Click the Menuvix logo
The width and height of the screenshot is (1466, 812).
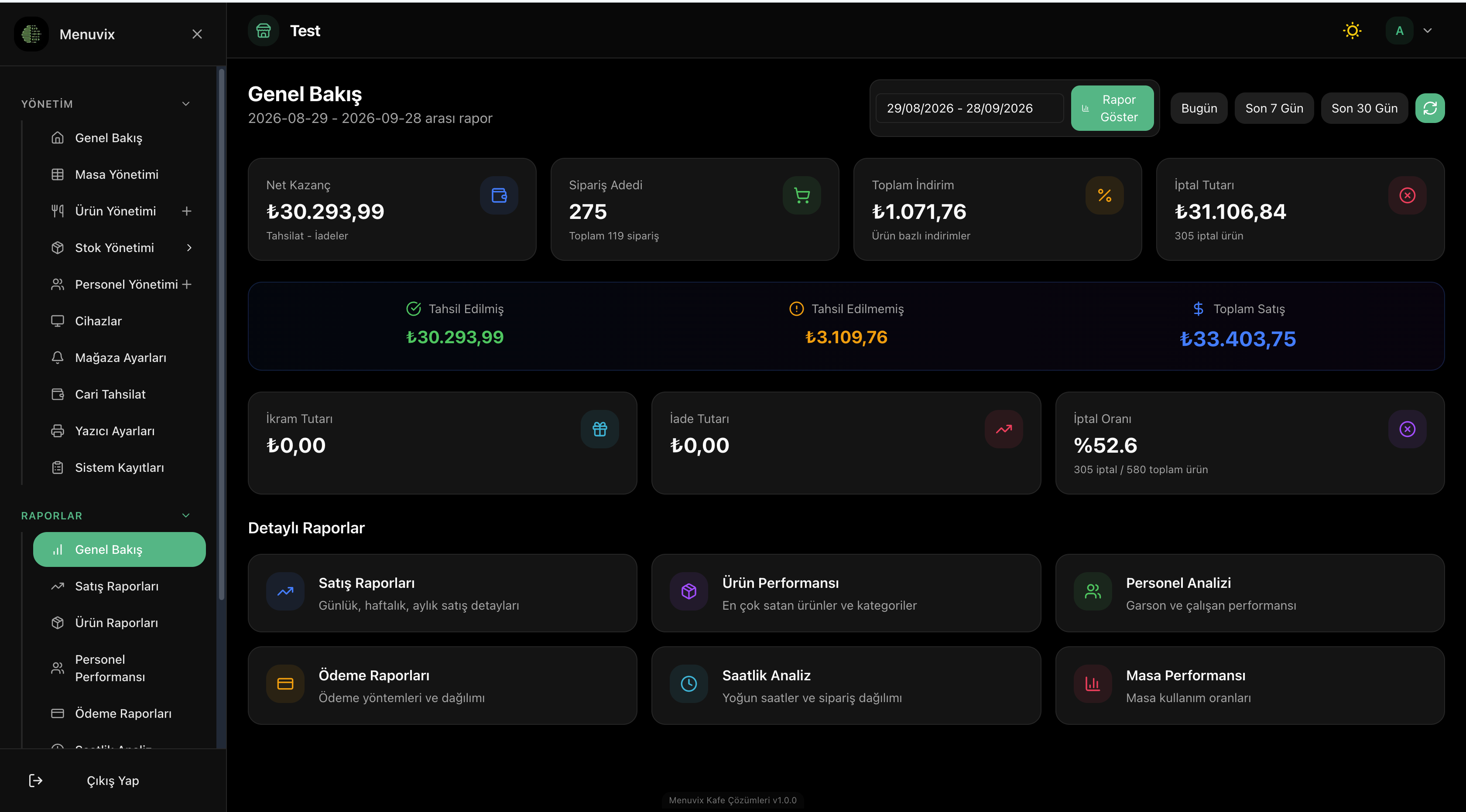[31, 34]
